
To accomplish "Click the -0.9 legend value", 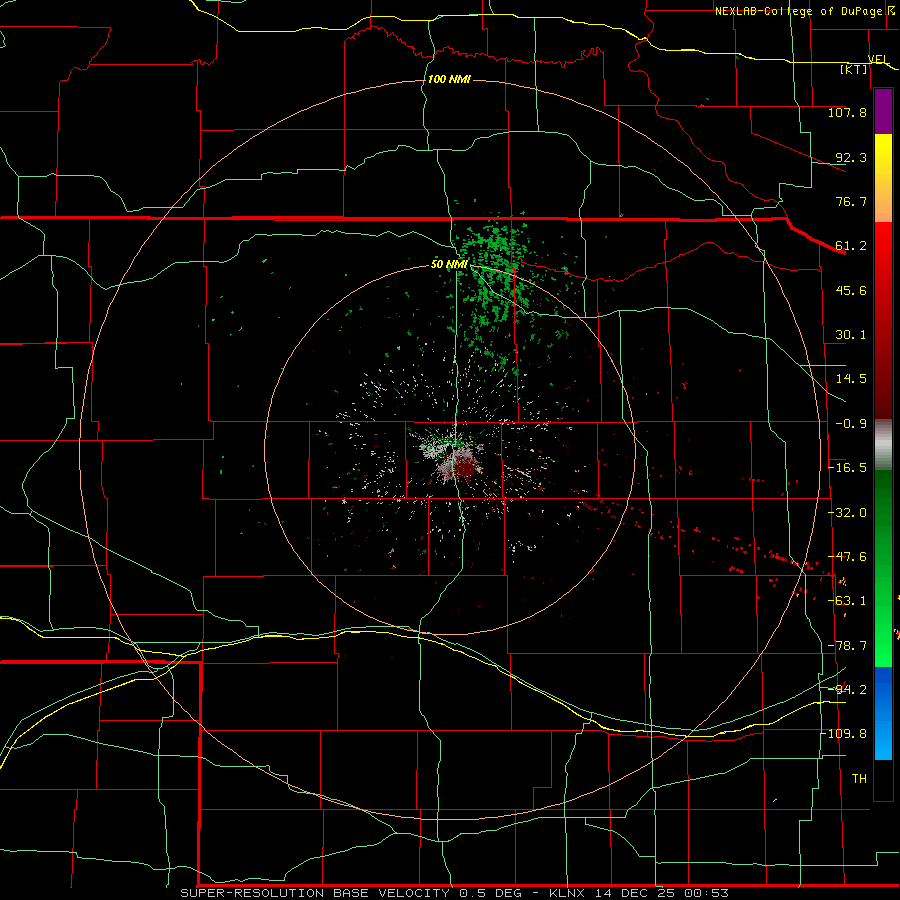I will pos(851,424).
